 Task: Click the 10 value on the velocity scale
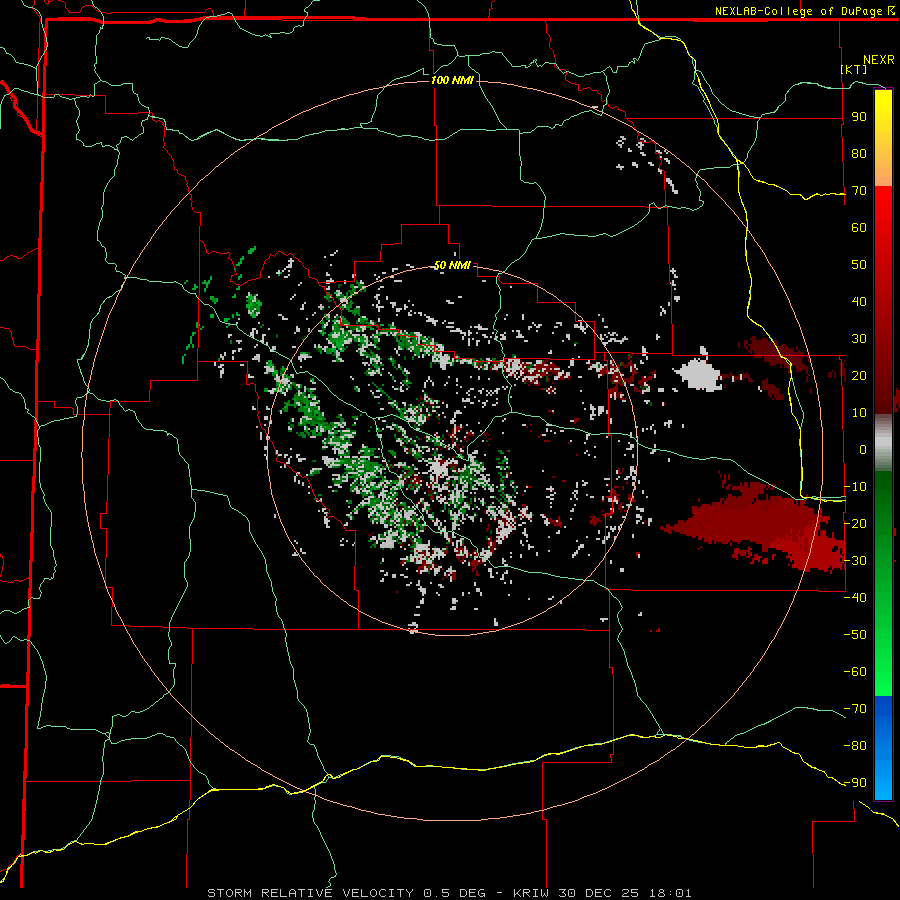click(x=859, y=413)
